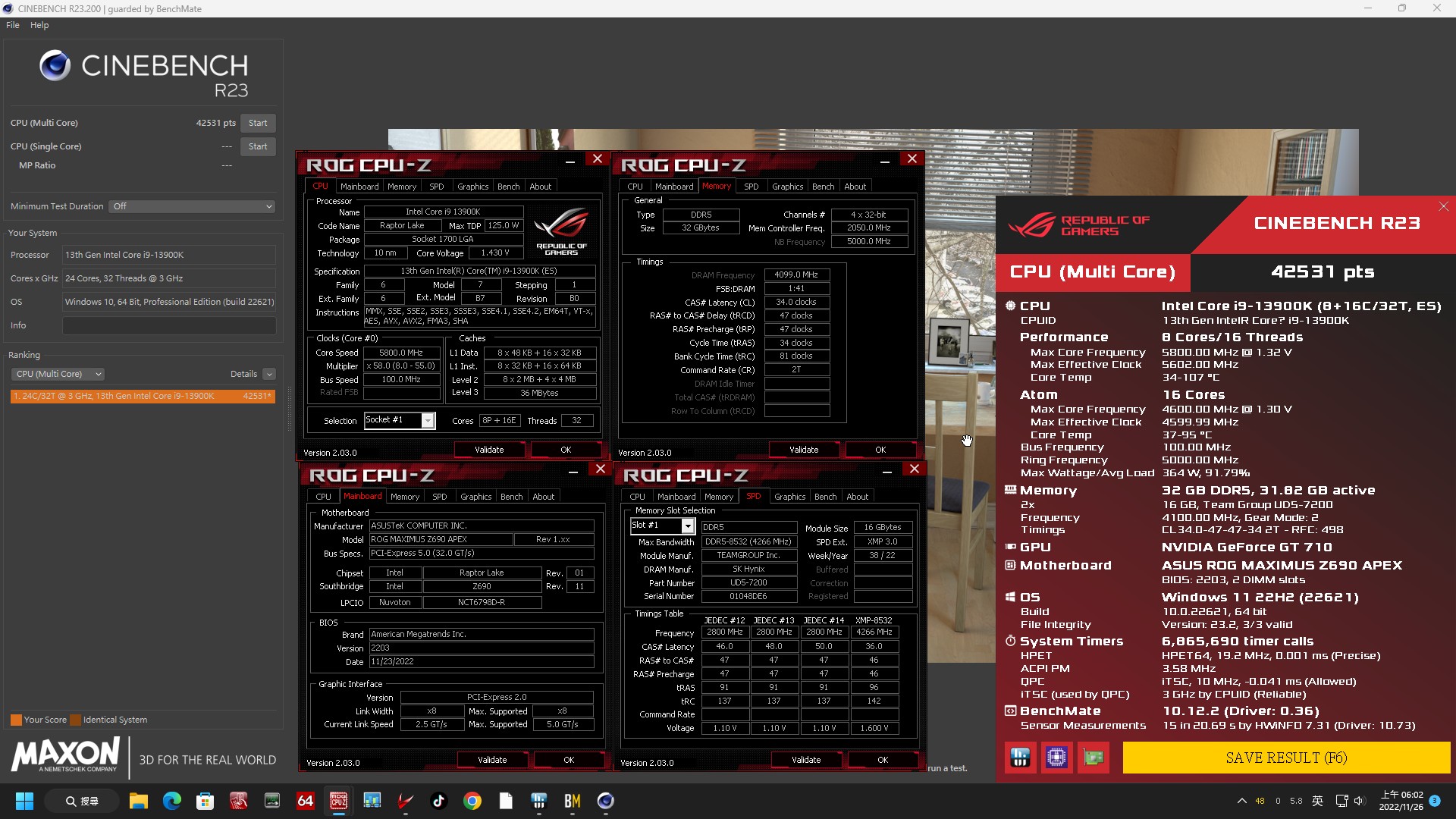Open the blank document taskbar icon

505,801
